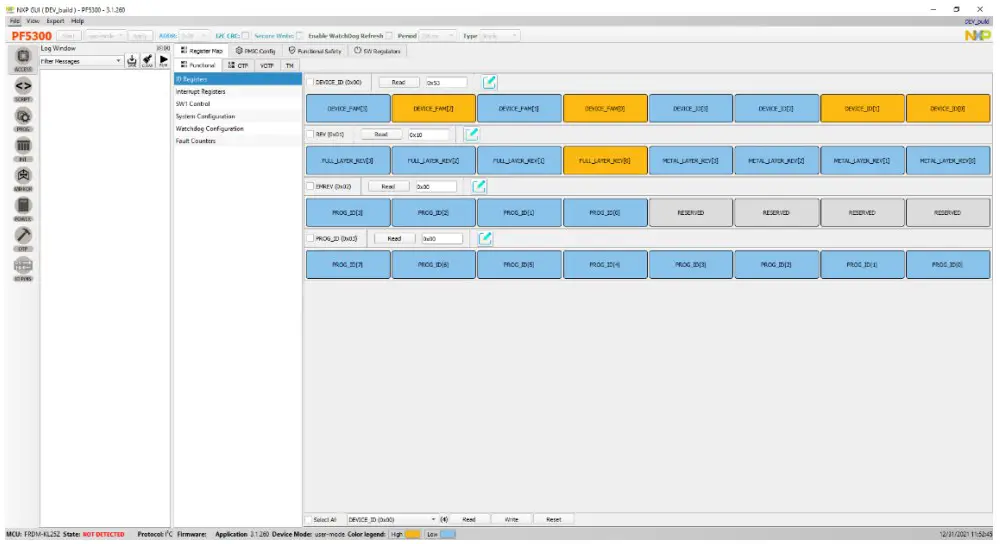Enable the Secure Write checkbox

click(299, 36)
